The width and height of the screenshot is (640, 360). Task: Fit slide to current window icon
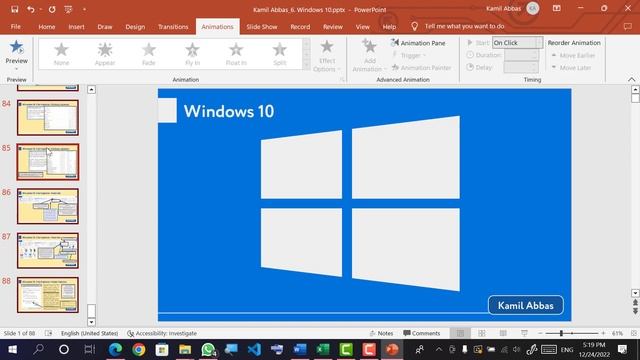click(x=633, y=333)
